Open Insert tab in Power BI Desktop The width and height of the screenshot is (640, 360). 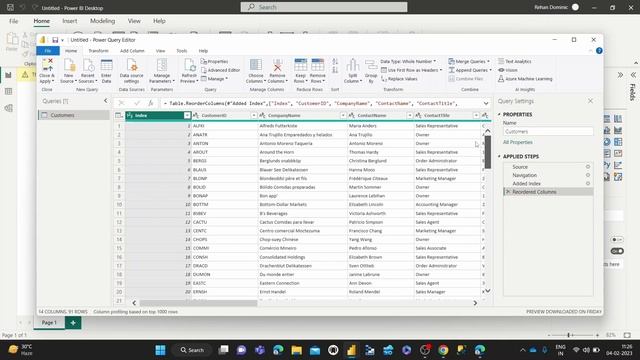click(70, 21)
